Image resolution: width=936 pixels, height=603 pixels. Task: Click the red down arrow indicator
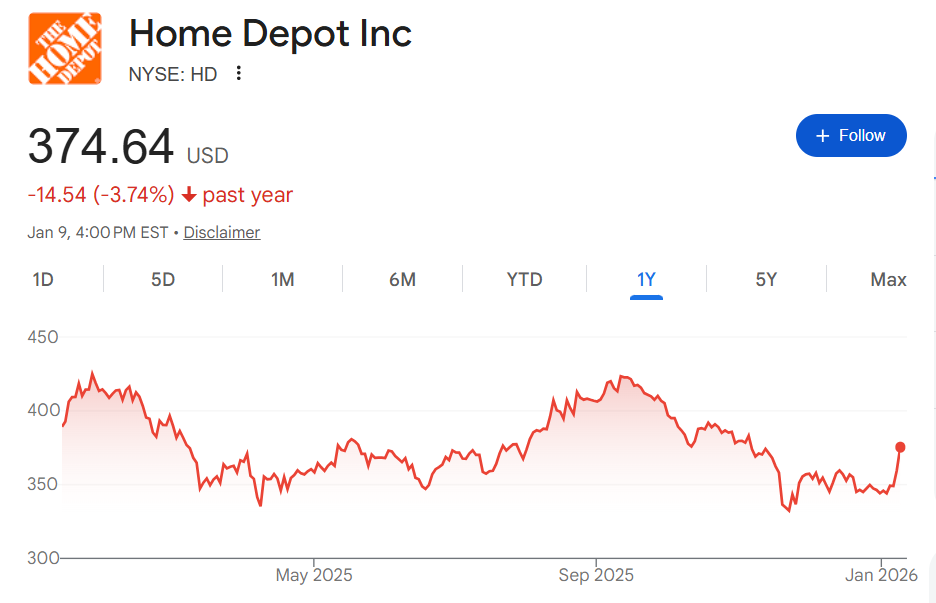coord(189,195)
